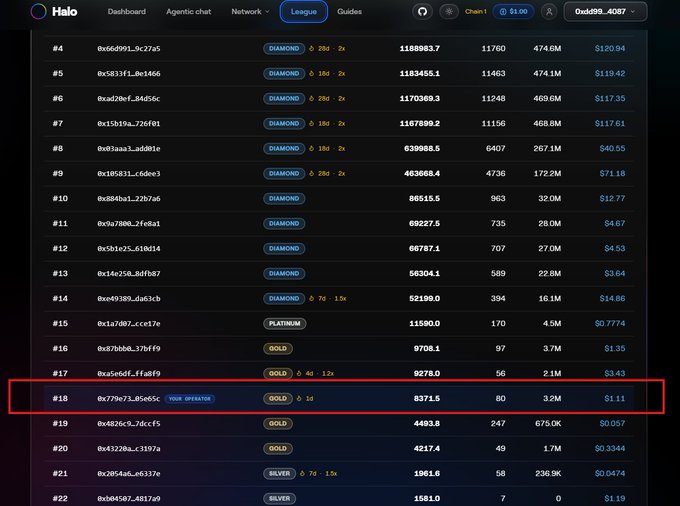Image resolution: width=680 pixels, height=506 pixels.
Task: Select address 0x105831...c6dee3
Action: click(129, 173)
